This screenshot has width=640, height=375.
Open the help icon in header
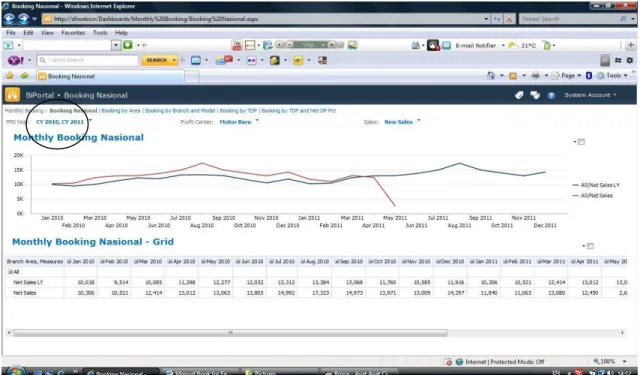[x=551, y=95]
